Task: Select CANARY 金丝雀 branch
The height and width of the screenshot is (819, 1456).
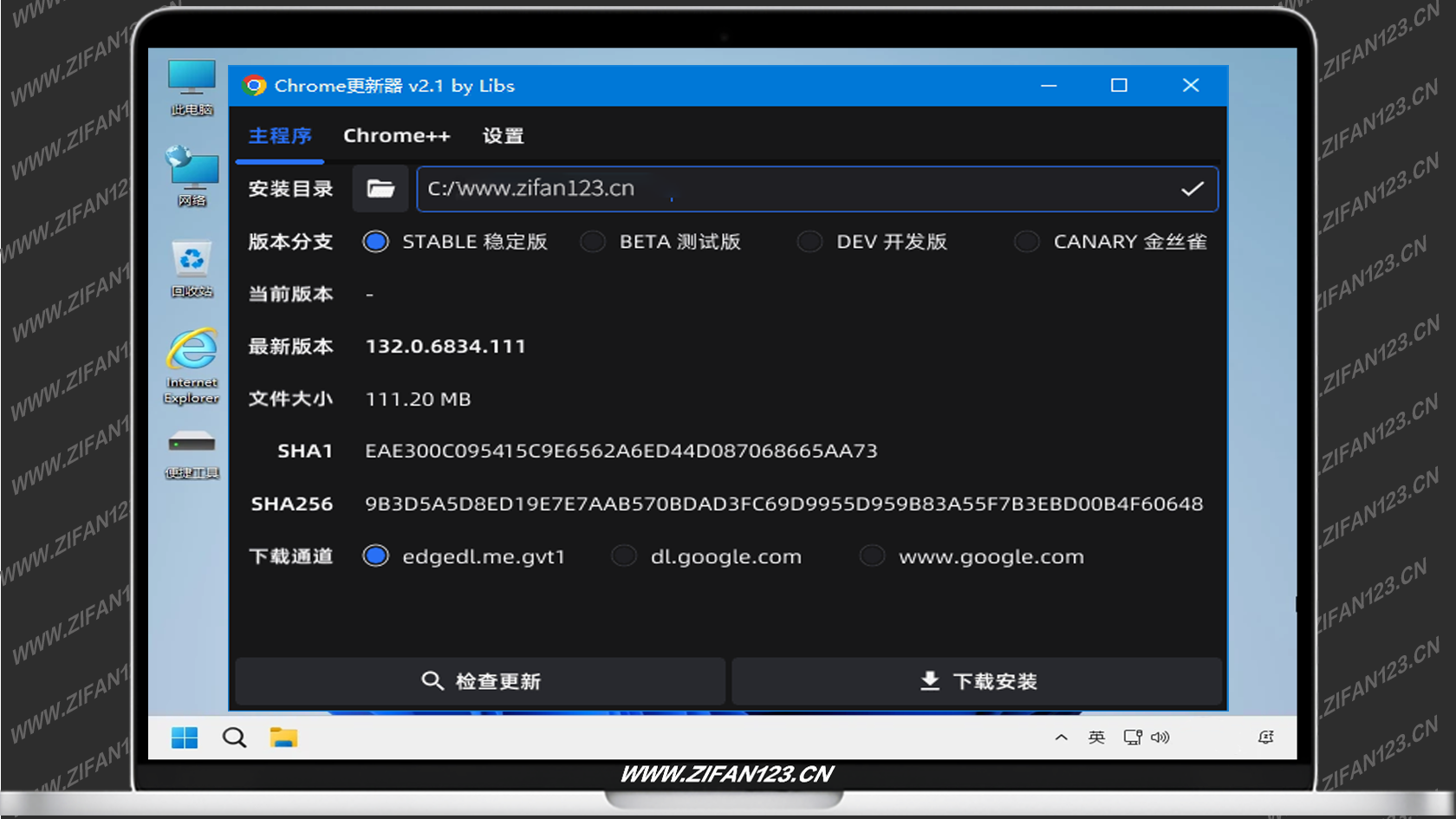Action: [1110, 242]
